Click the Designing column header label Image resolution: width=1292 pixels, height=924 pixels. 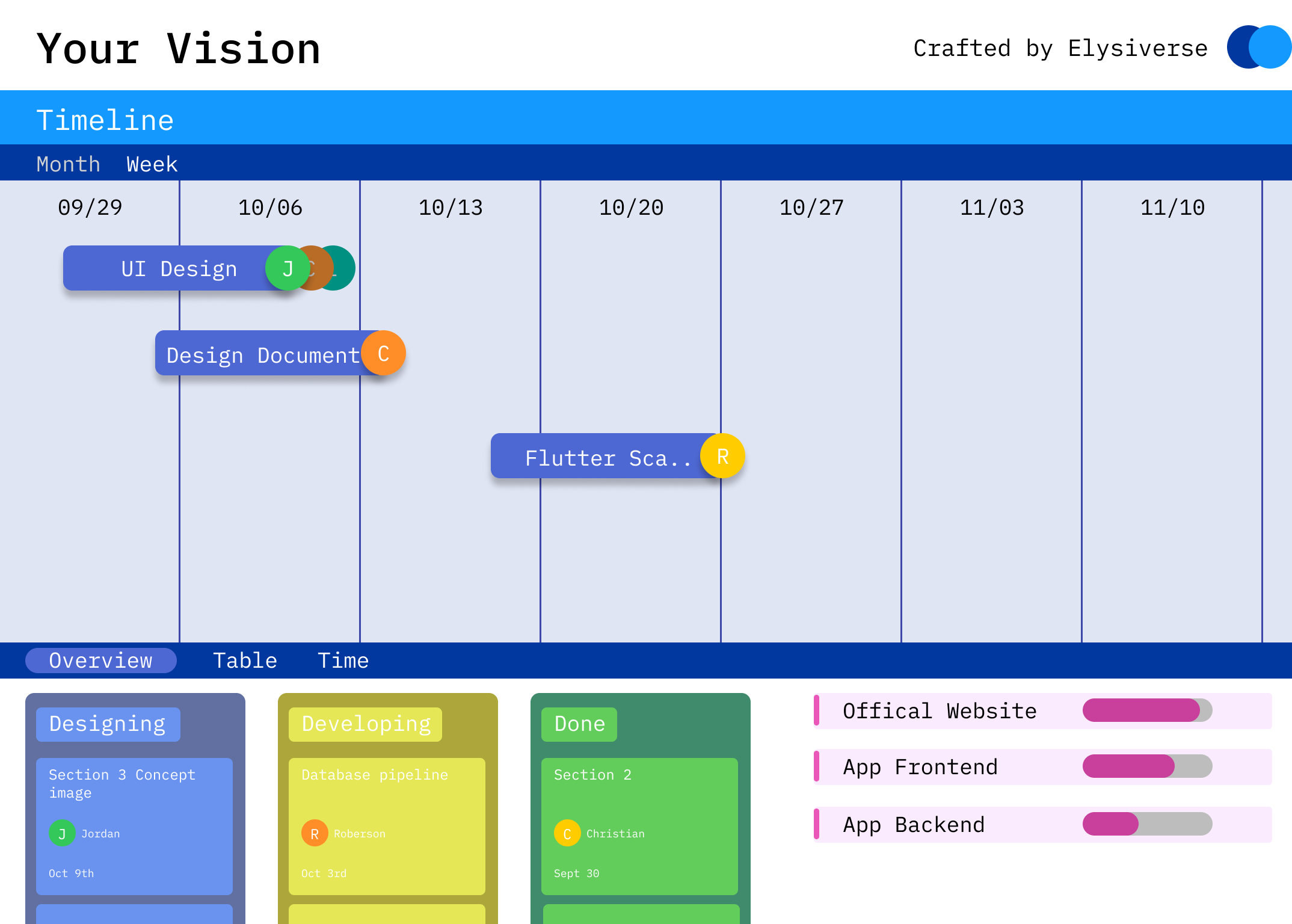108,724
